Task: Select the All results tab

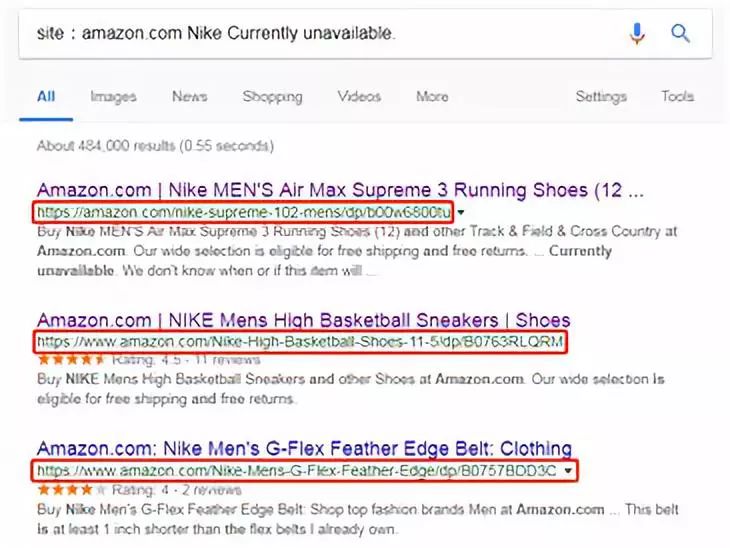Action: (x=46, y=96)
